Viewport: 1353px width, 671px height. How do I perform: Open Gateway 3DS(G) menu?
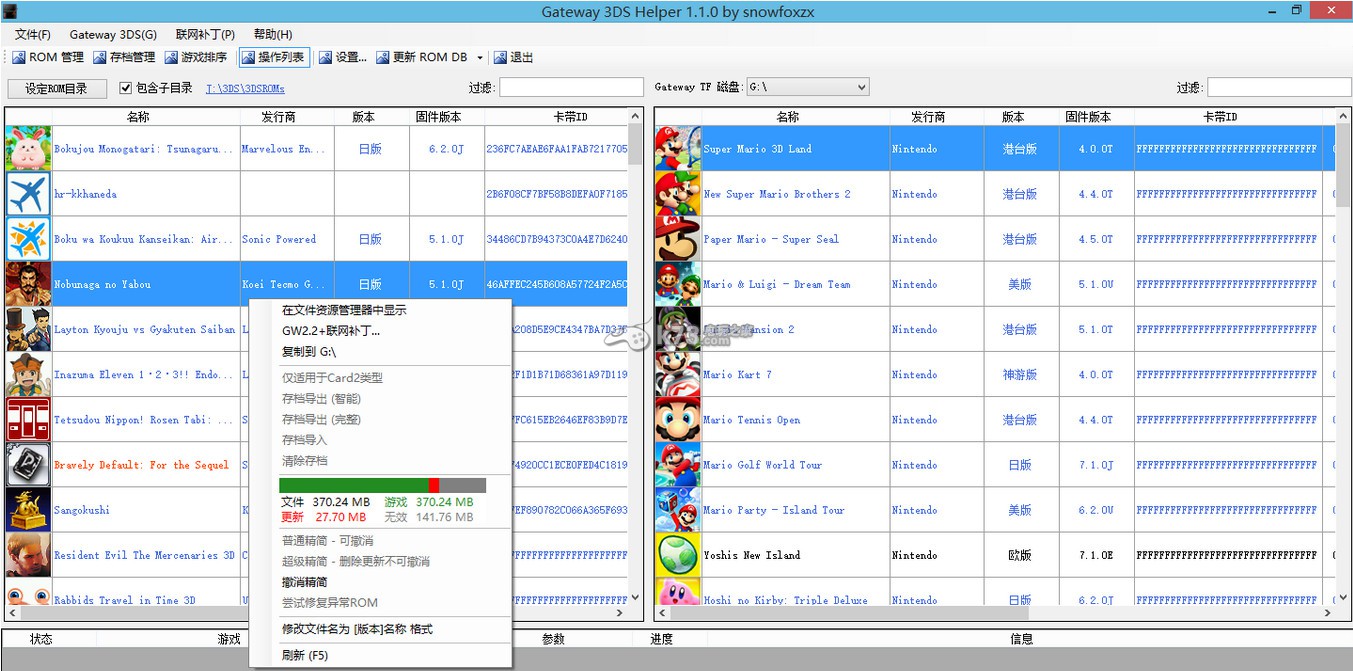tap(113, 34)
